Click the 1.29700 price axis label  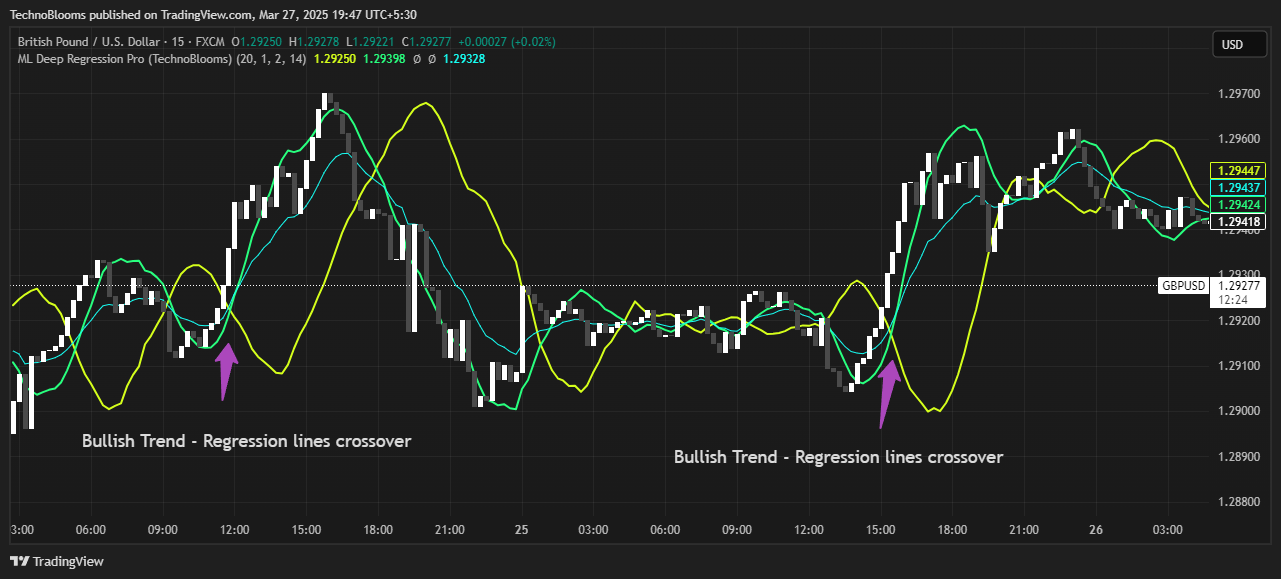tap(1239, 94)
